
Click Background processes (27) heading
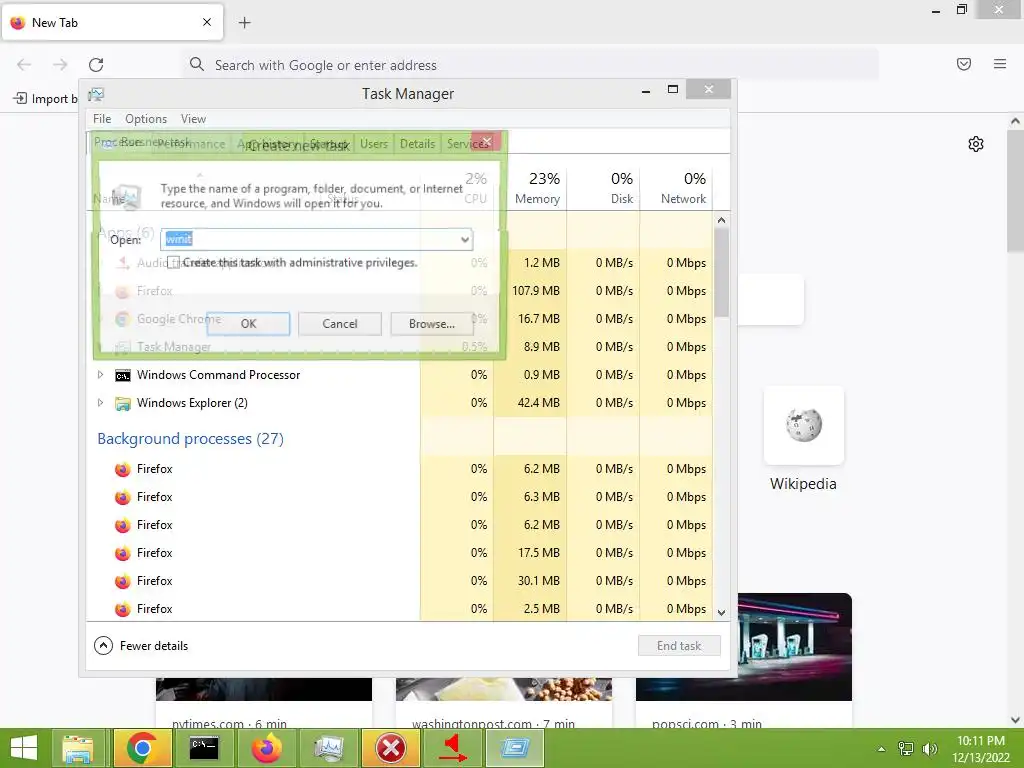(x=191, y=439)
